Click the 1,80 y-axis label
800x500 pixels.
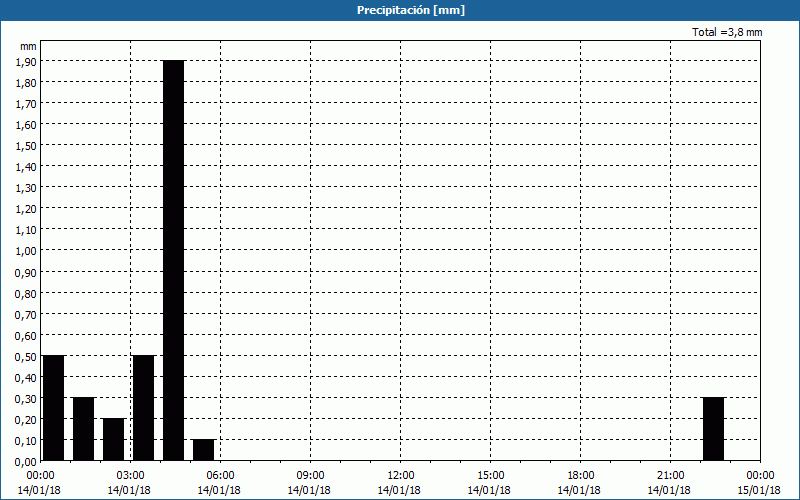26,83
